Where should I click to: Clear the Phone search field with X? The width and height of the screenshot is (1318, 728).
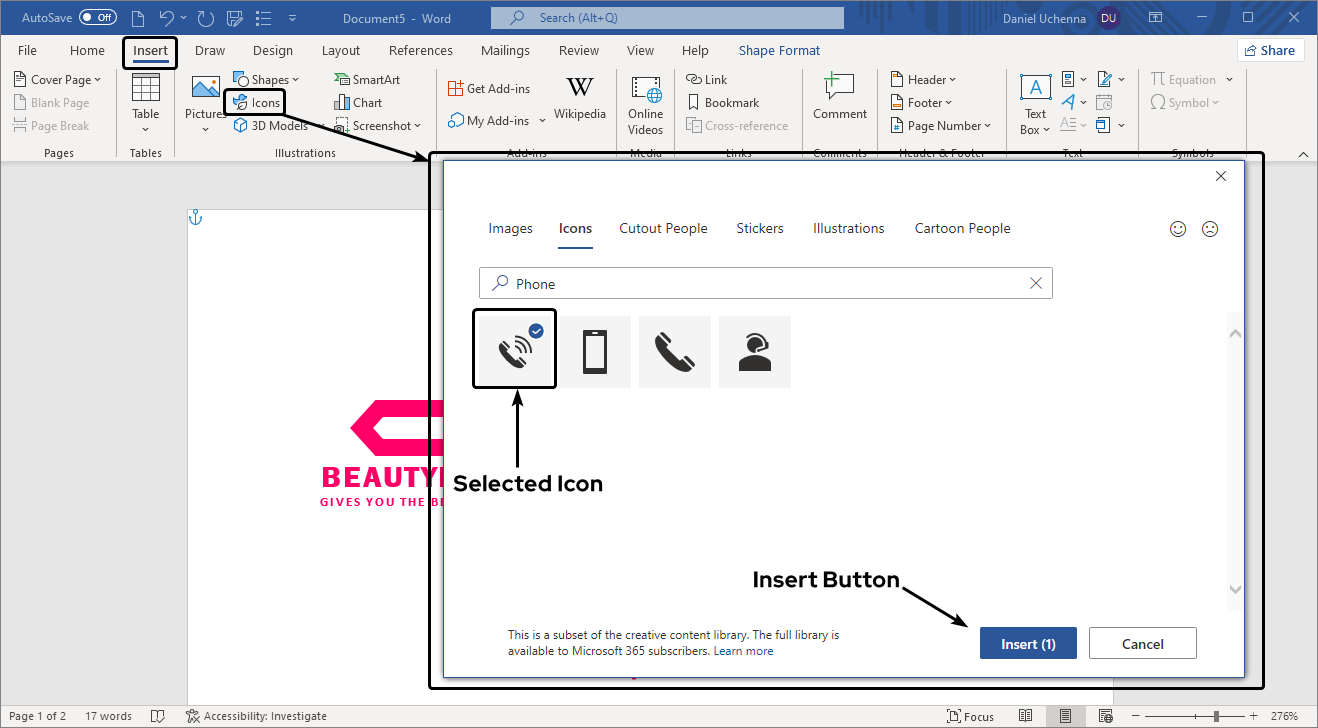[x=1036, y=284]
